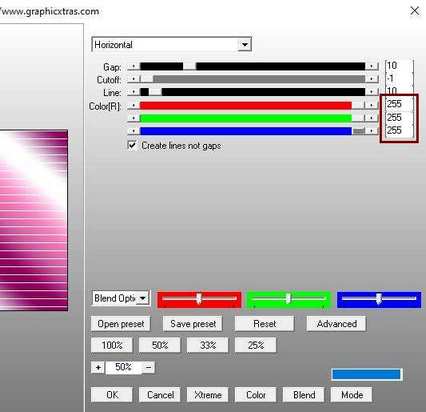Click the Xtreme button
Viewport: 426px width, 412px height.
pos(208,395)
